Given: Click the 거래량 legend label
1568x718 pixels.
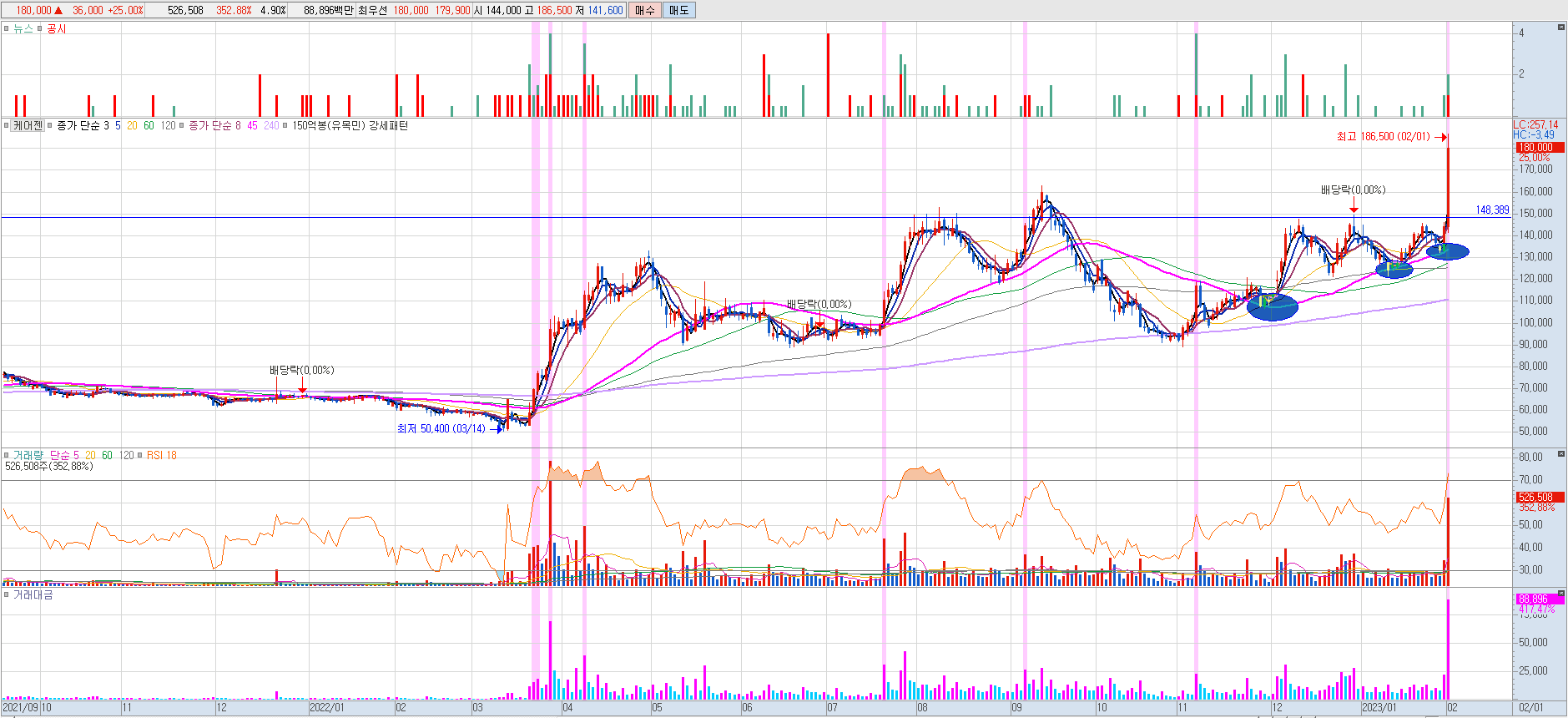Looking at the screenshot, I should 28,455.
